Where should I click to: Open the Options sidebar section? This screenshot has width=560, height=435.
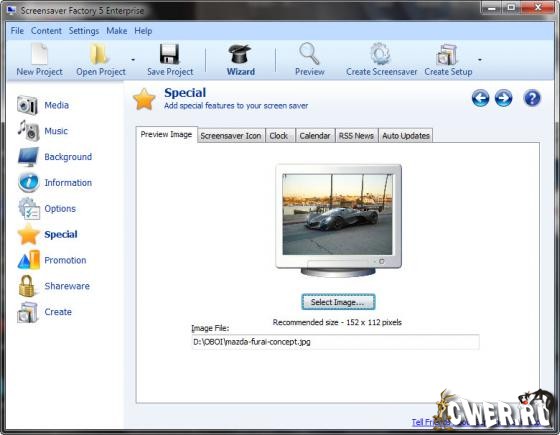(47, 209)
